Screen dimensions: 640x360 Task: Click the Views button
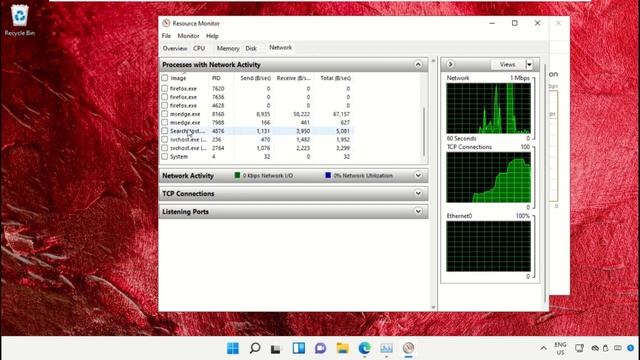(x=507, y=64)
